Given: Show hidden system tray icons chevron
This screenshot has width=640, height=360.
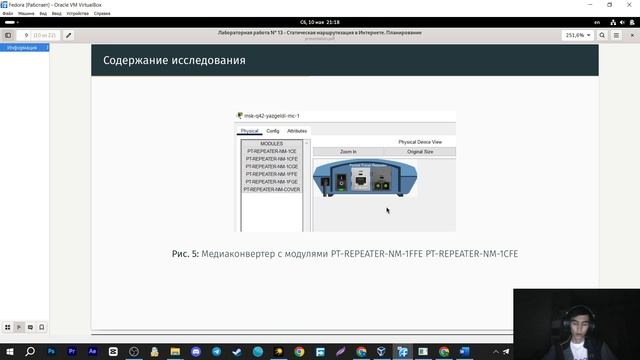Looking at the screenshot, I should point(496,352).
